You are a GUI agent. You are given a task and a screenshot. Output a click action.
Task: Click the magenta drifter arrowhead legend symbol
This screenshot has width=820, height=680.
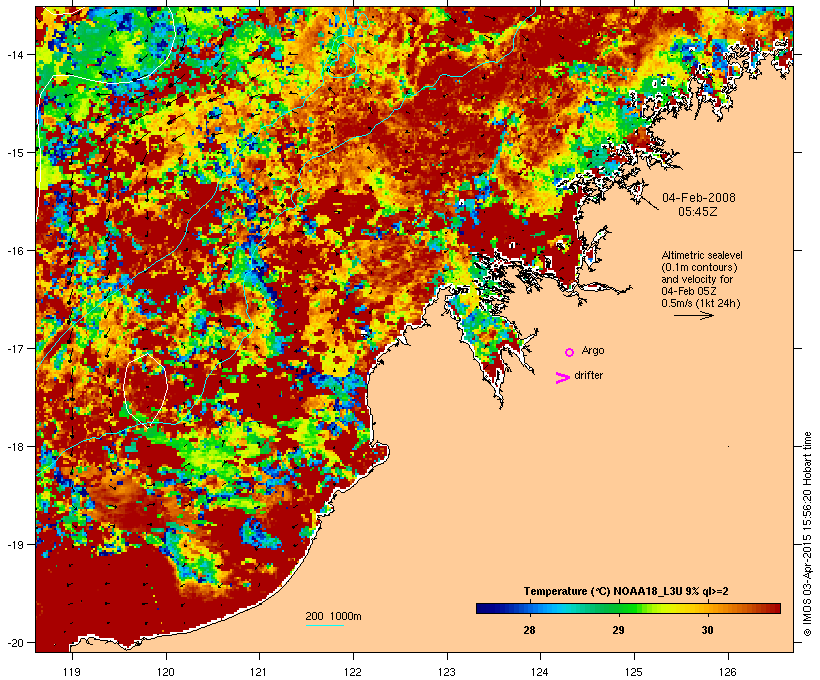[563, 378]
